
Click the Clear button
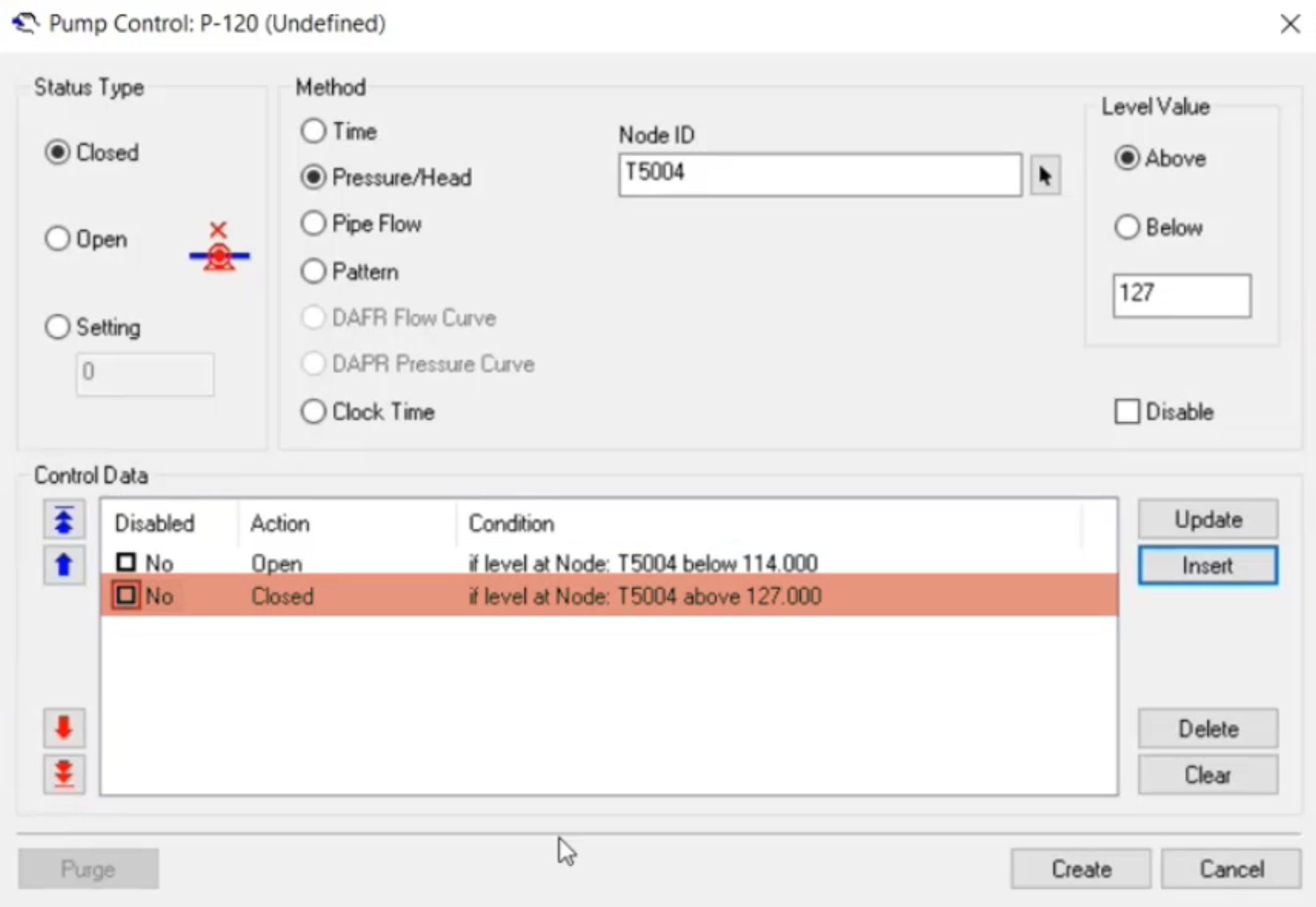click(1207, 774)
